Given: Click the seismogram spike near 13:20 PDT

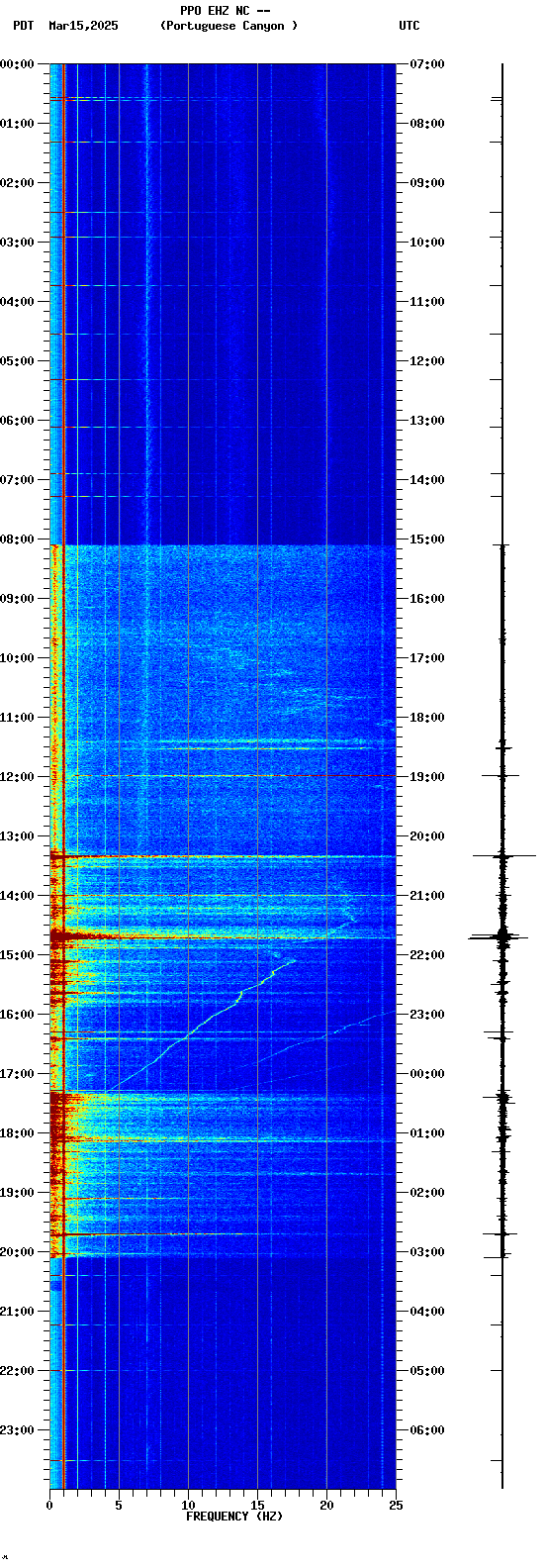Looking at the screenshot, I should click(502, 855).
